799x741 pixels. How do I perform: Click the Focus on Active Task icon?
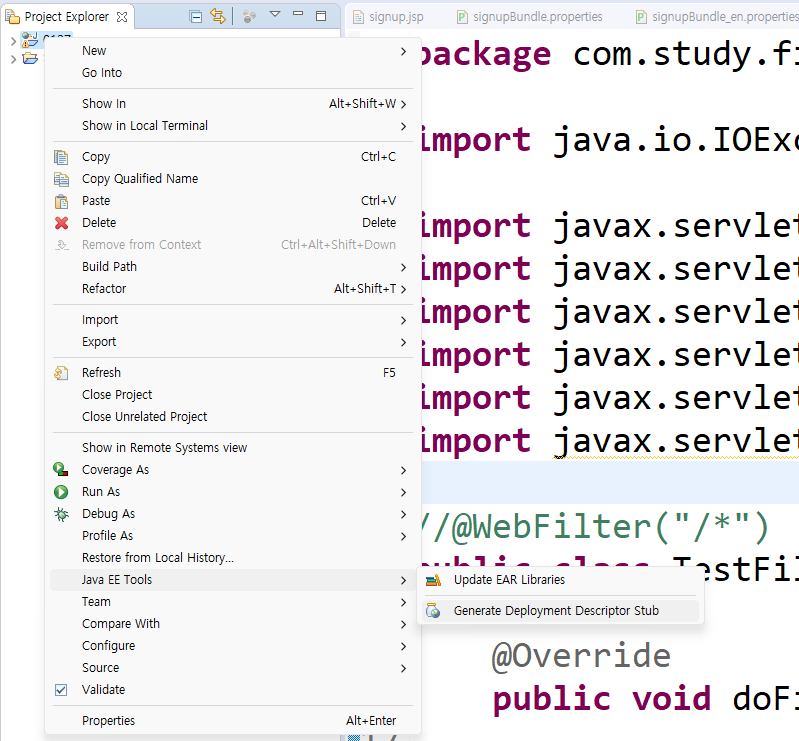(249, 17)
